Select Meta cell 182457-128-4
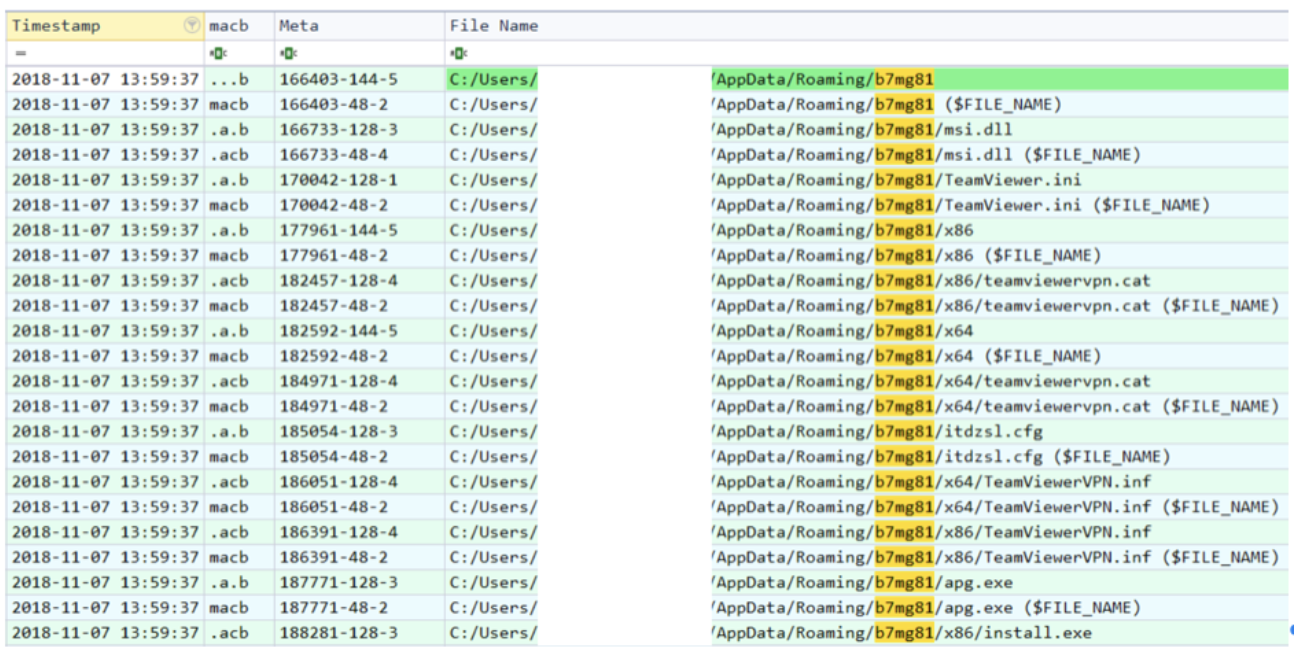Screen dimensions: 1302x660 (x=360, y=280)
